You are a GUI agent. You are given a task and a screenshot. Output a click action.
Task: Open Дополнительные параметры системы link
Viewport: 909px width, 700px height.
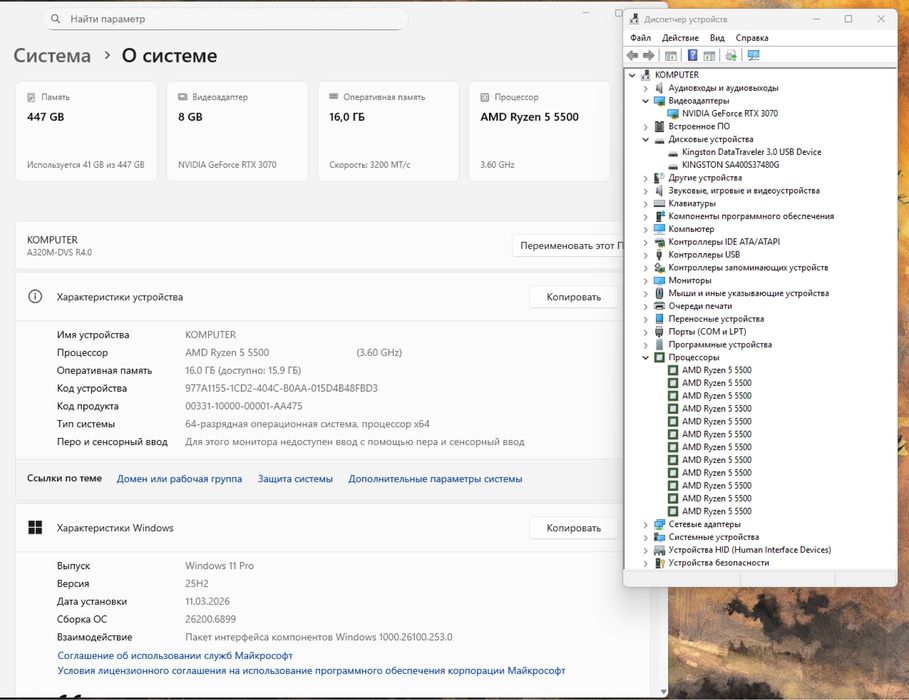click(435, 479)
